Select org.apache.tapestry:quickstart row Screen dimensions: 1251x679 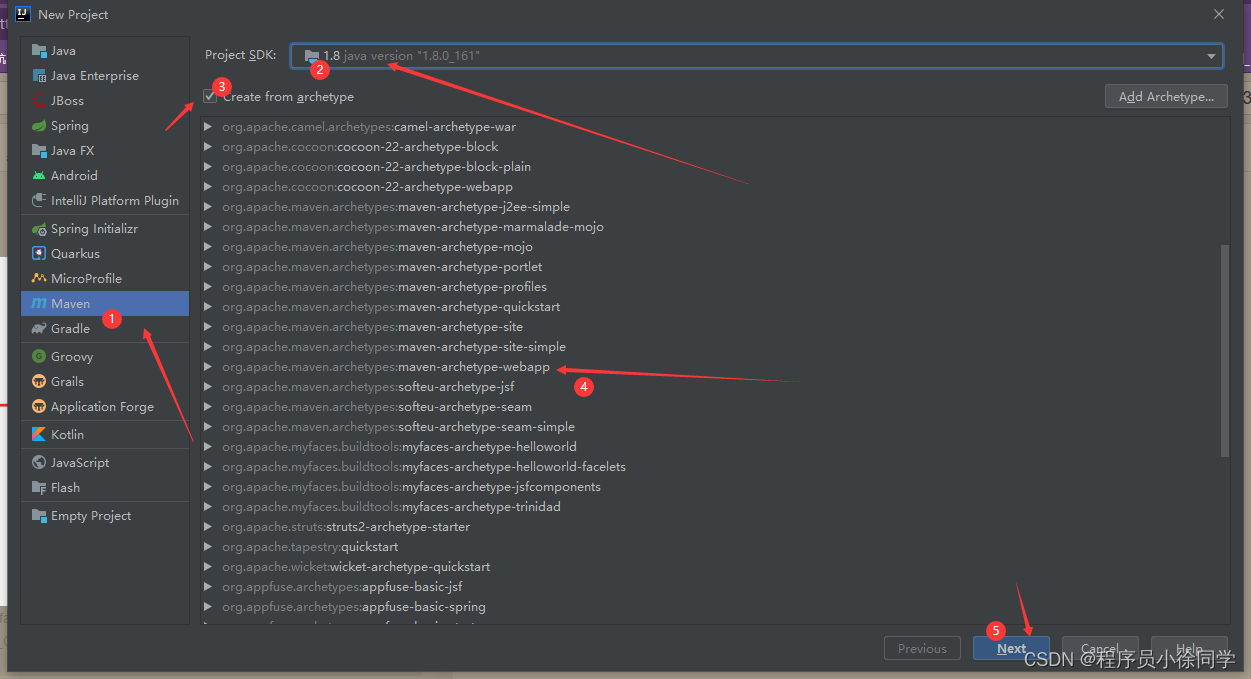pyautogui.click(x=709, y=547)
